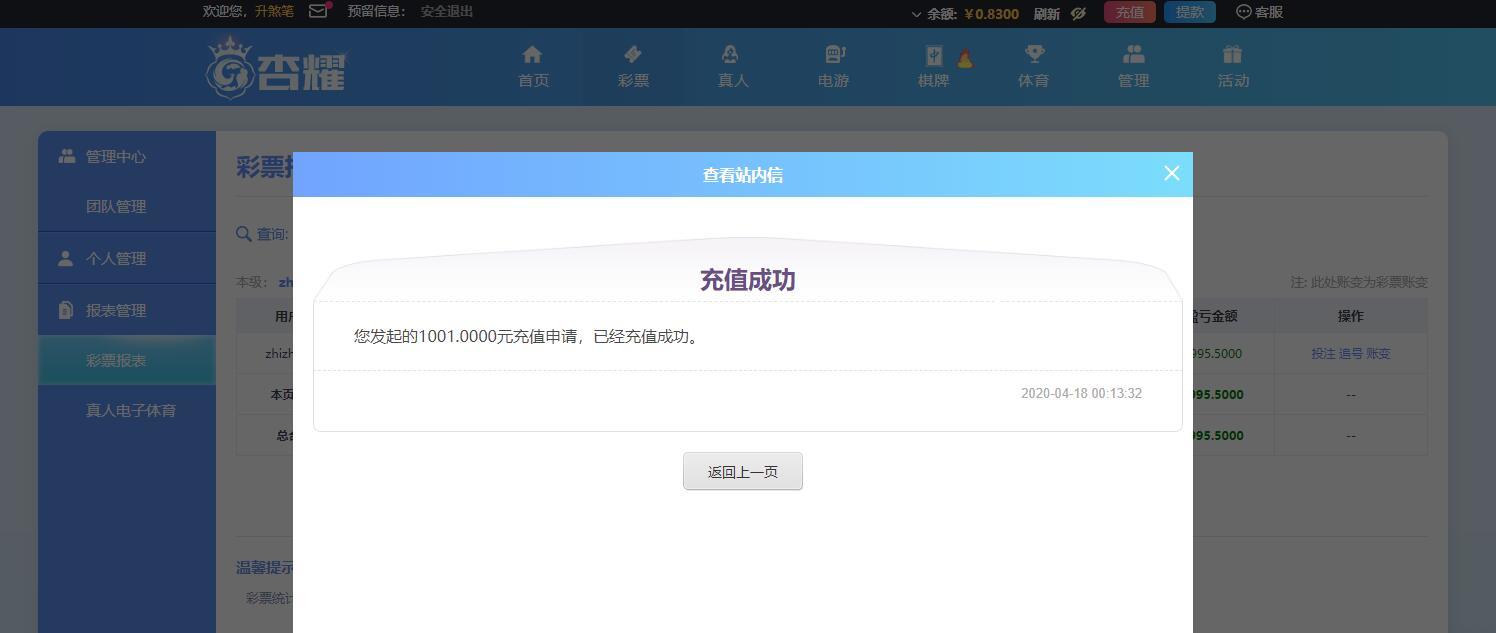Open the 棋牌 card games icon
The width and height of the screenshot is (1496, 633).
click(x=933, y=56)
